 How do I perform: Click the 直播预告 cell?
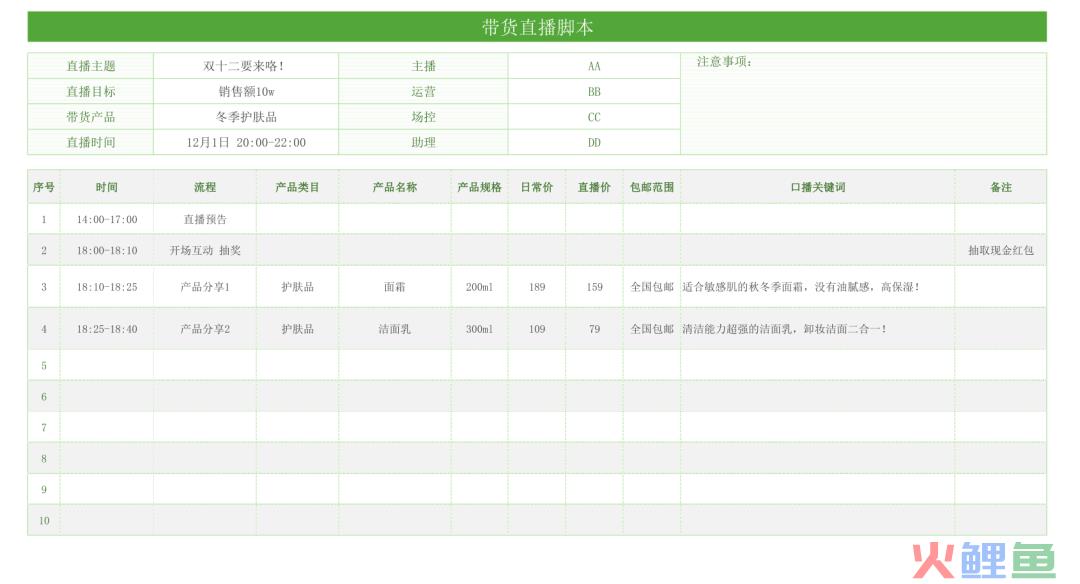[205, 219]
